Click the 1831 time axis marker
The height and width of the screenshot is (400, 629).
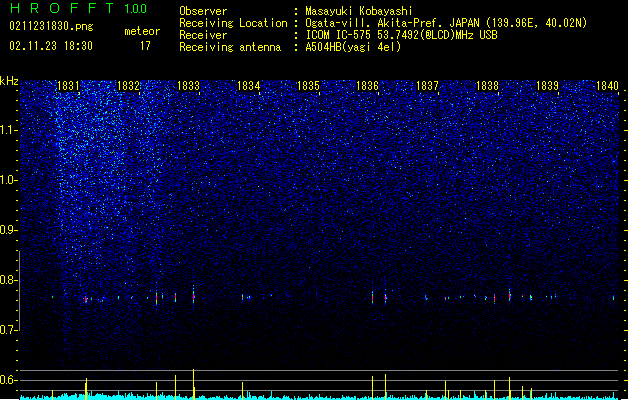click(68, 86)
